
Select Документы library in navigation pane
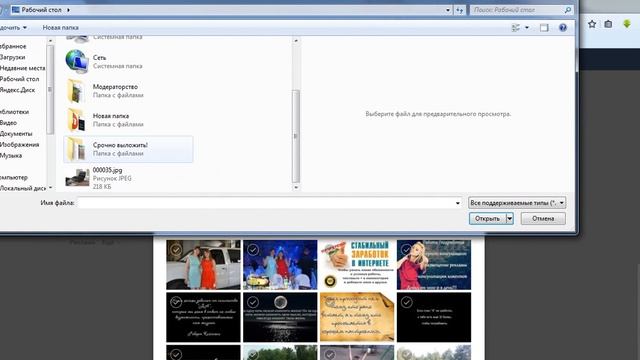(16, 133)
